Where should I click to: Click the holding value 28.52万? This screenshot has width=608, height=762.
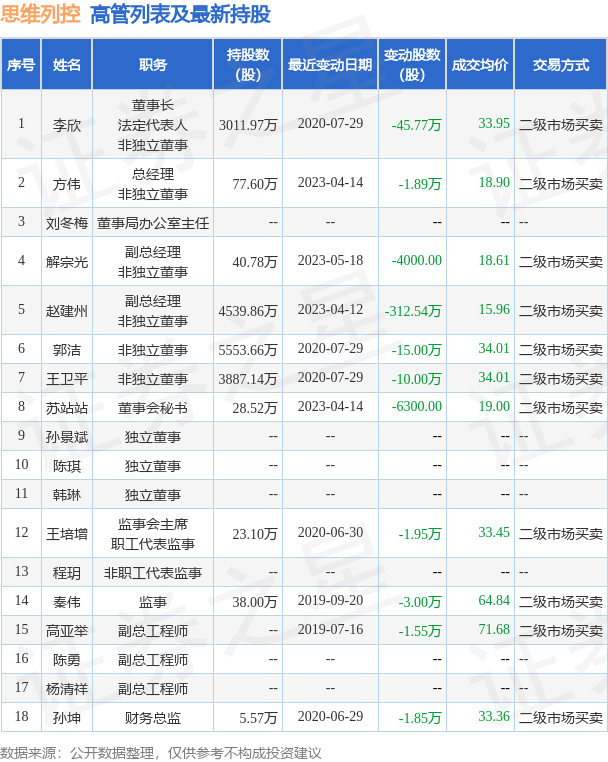[x=255, y=408]
